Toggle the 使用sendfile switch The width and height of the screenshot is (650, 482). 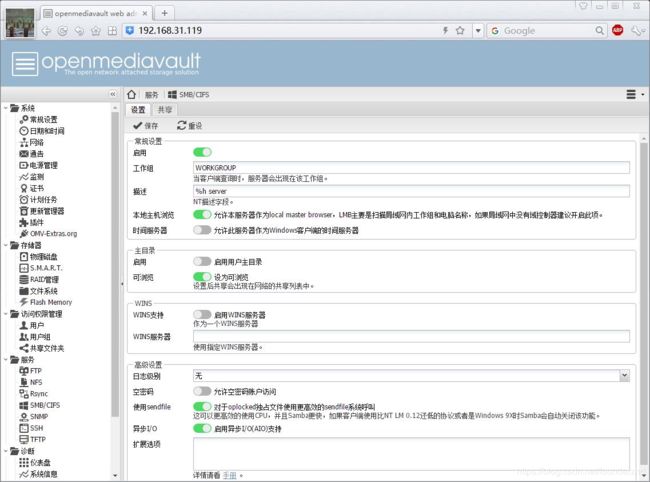(x=202, y=407)
